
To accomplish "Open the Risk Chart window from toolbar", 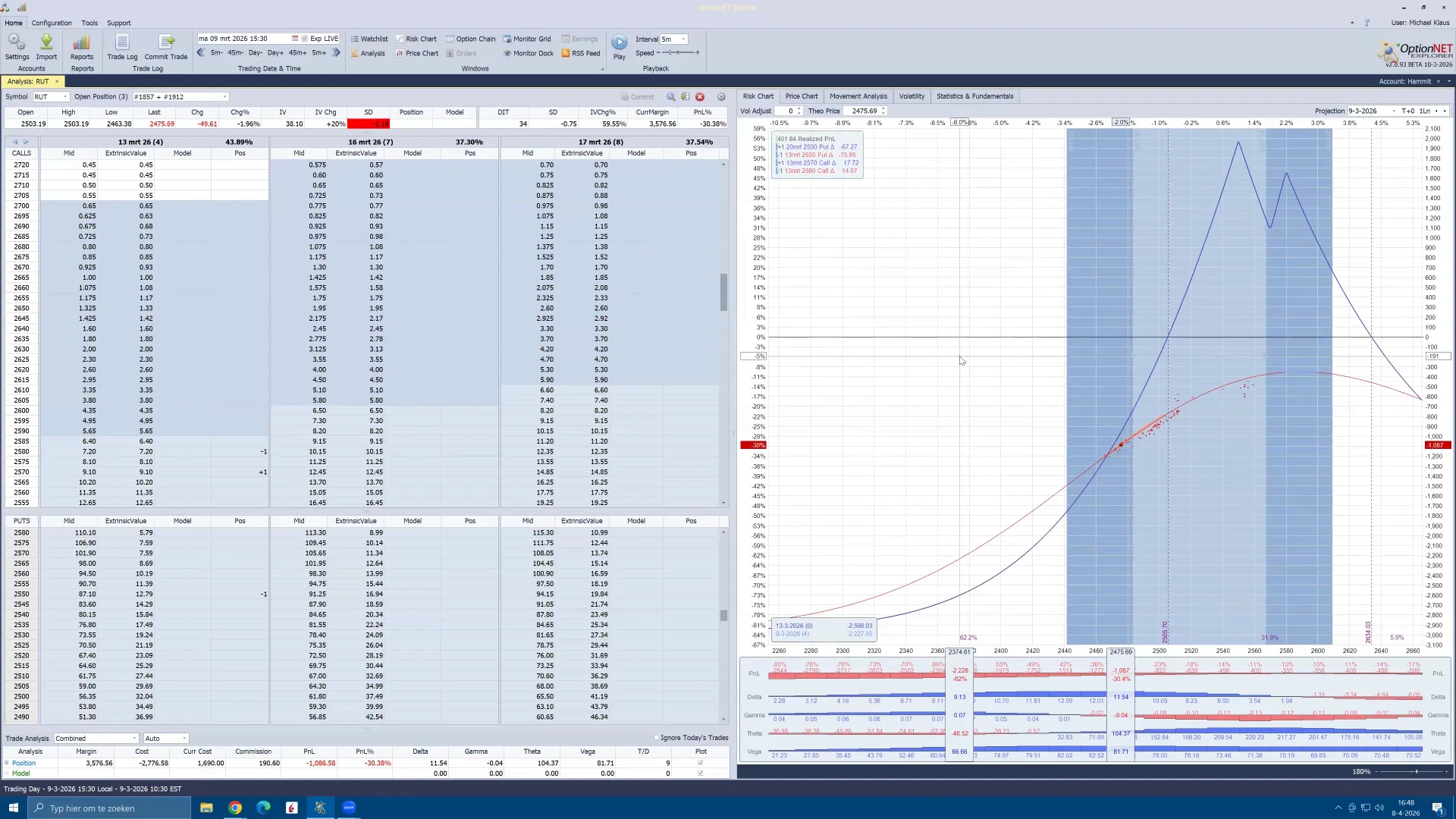I will point(416,39).
